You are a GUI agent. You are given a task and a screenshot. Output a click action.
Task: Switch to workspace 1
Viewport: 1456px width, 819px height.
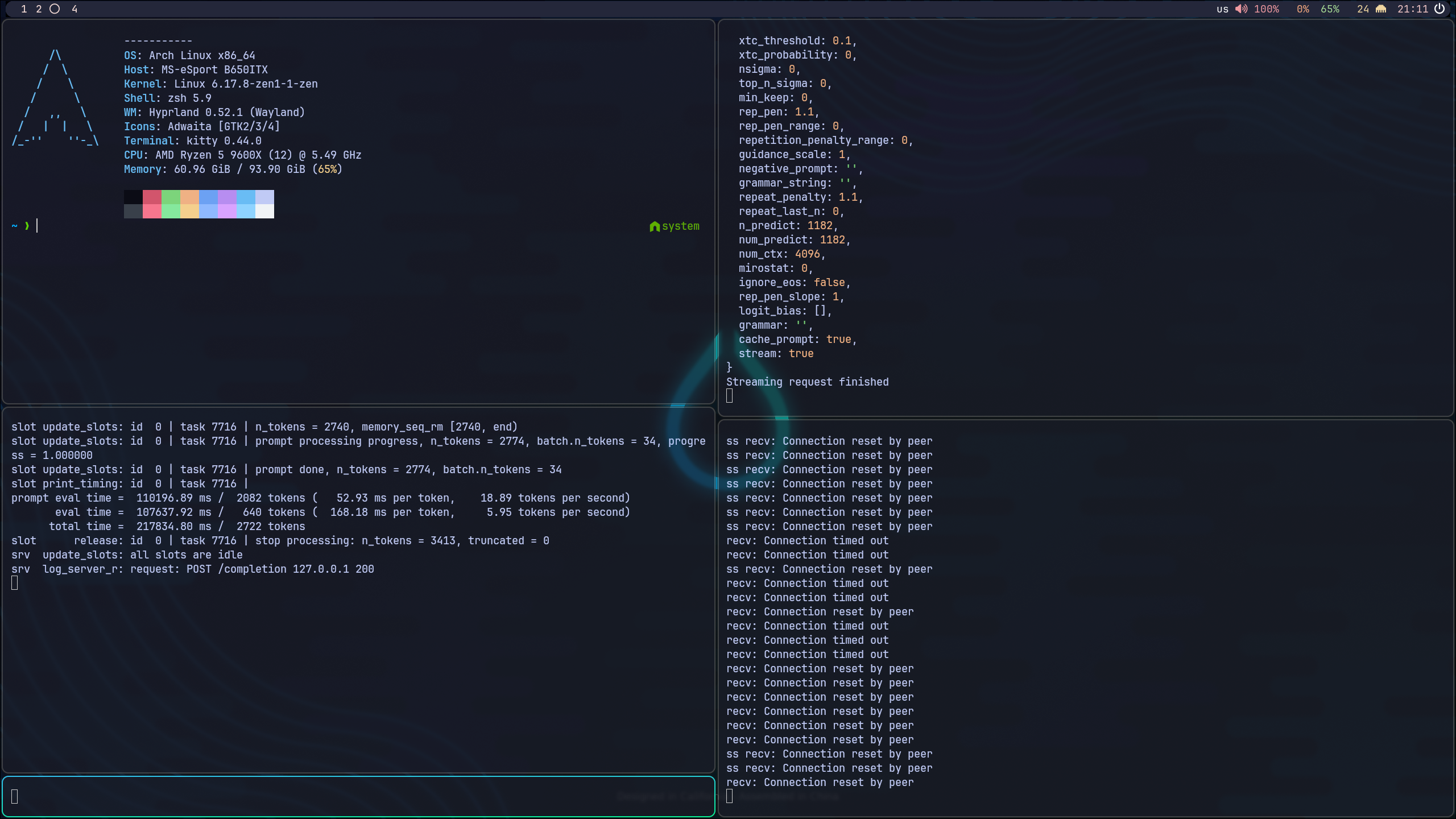(24, 9)
